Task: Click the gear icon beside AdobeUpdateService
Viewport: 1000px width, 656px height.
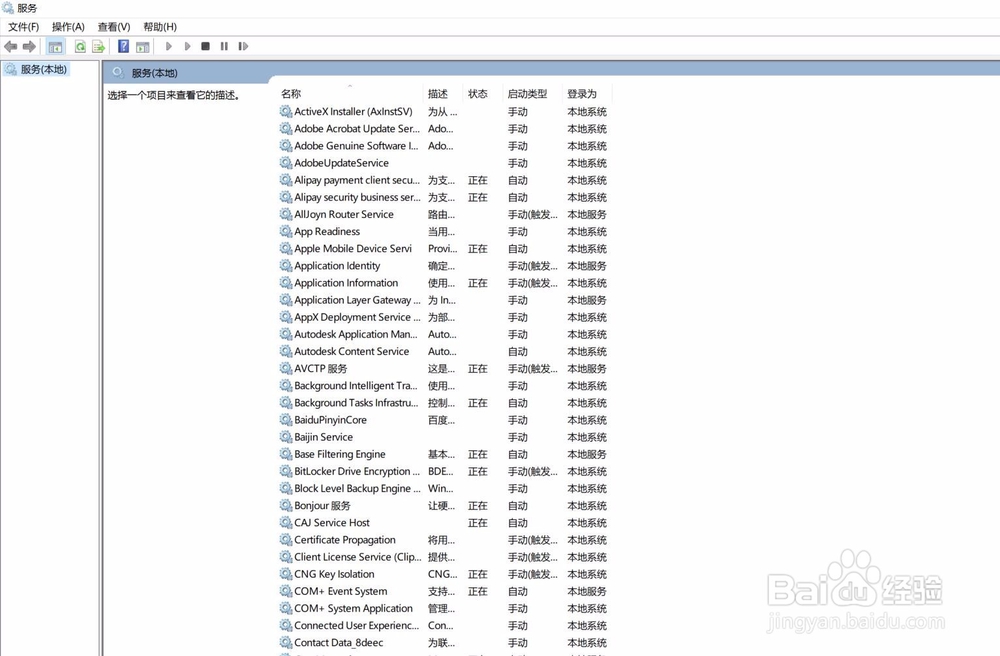Action: [286, 163]
